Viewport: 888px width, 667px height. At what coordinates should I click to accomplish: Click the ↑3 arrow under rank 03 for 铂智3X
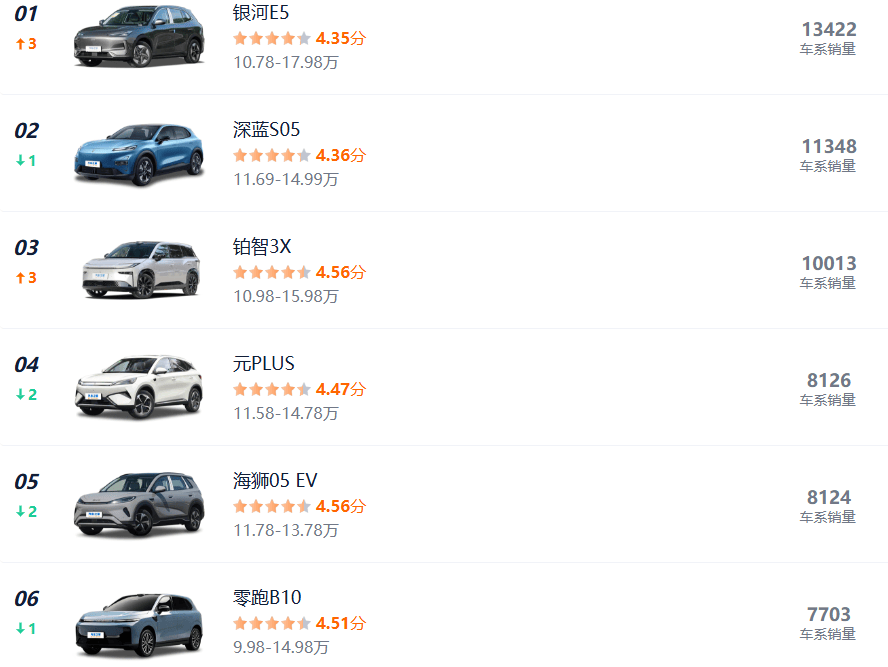coord(25,277)
